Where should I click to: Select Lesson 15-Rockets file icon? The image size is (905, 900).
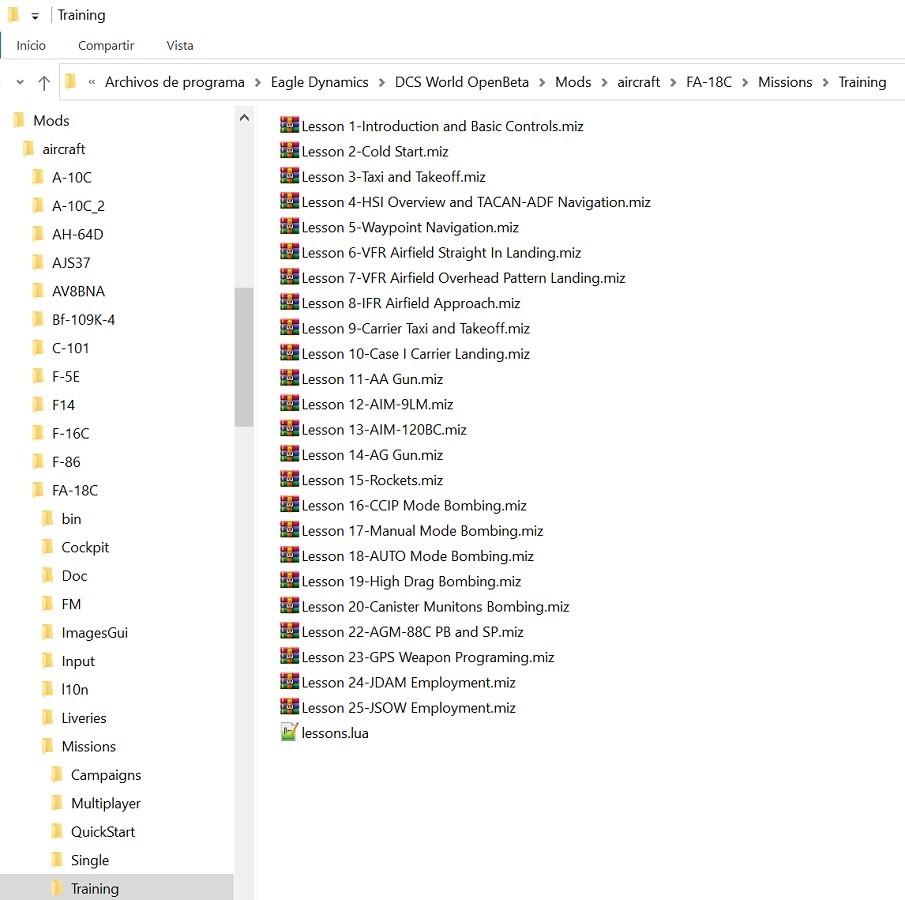coord(289,479)
